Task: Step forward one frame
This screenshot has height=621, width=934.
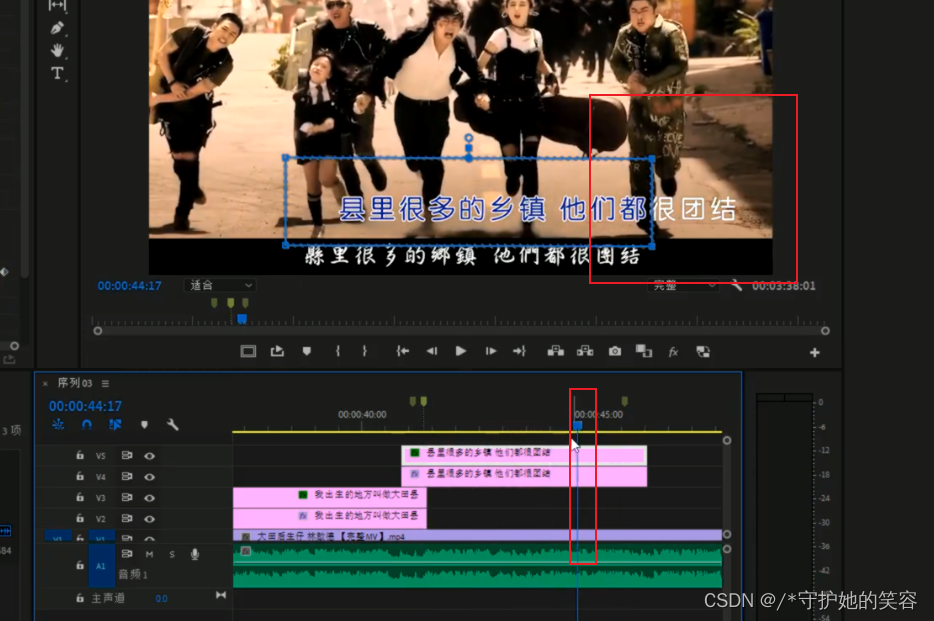Action: coord(490,351)
